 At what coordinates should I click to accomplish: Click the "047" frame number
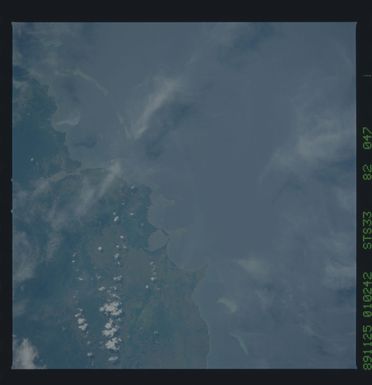click(367, 138)
